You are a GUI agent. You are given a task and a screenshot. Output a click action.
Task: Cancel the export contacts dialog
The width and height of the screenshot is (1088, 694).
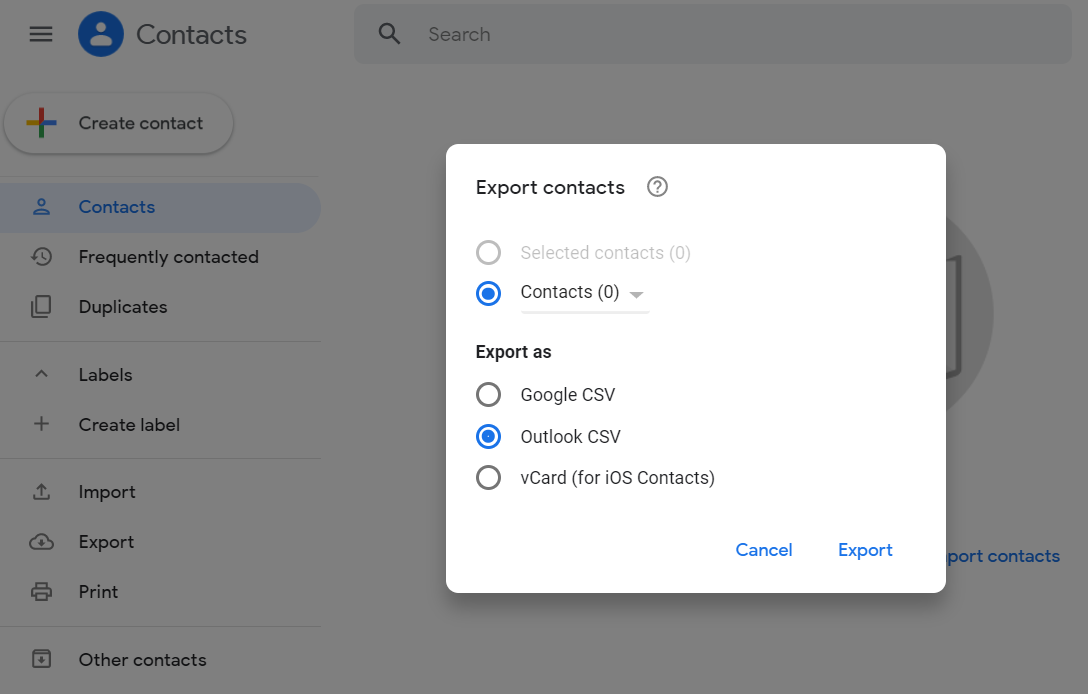(763, 550)
